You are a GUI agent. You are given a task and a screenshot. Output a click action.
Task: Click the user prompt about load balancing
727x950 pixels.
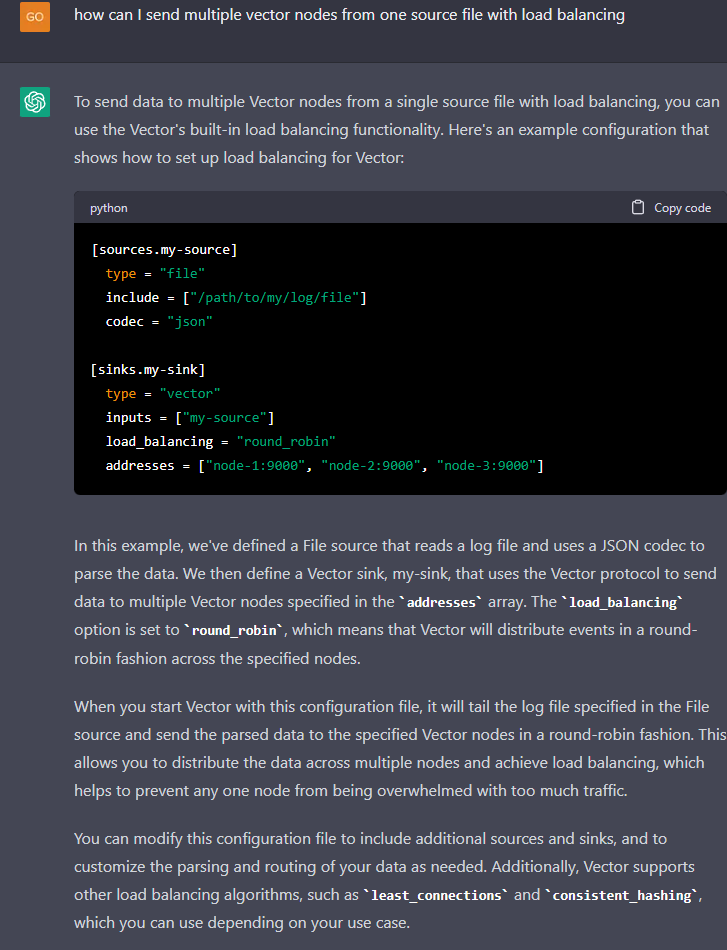click(350, 15)
